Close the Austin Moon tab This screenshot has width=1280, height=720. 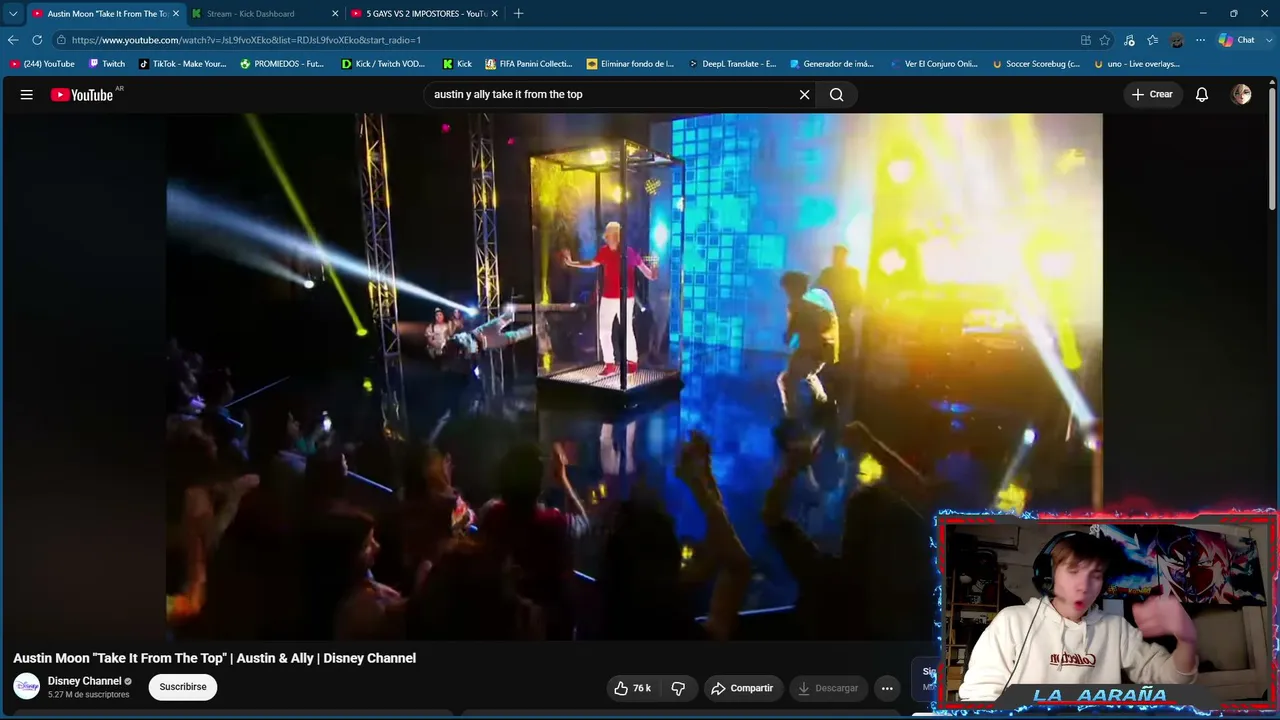pyautogui.click(x=176, y=14)
